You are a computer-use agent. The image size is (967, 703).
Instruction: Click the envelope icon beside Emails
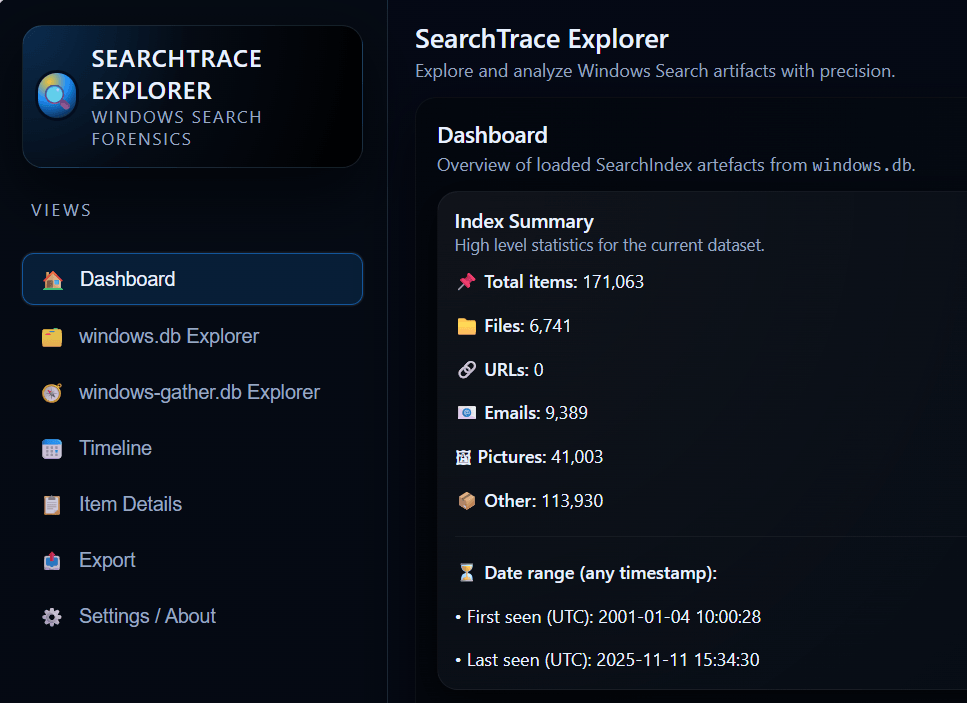(466, 413)
